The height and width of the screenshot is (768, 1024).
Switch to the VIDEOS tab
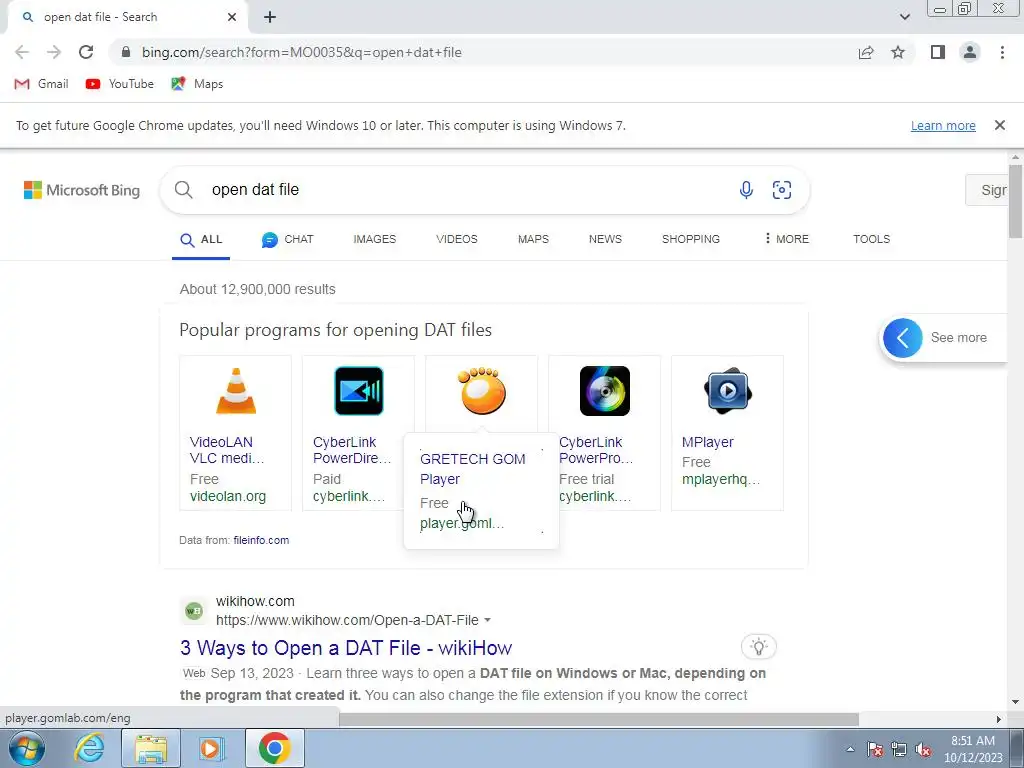coord(457,240)
